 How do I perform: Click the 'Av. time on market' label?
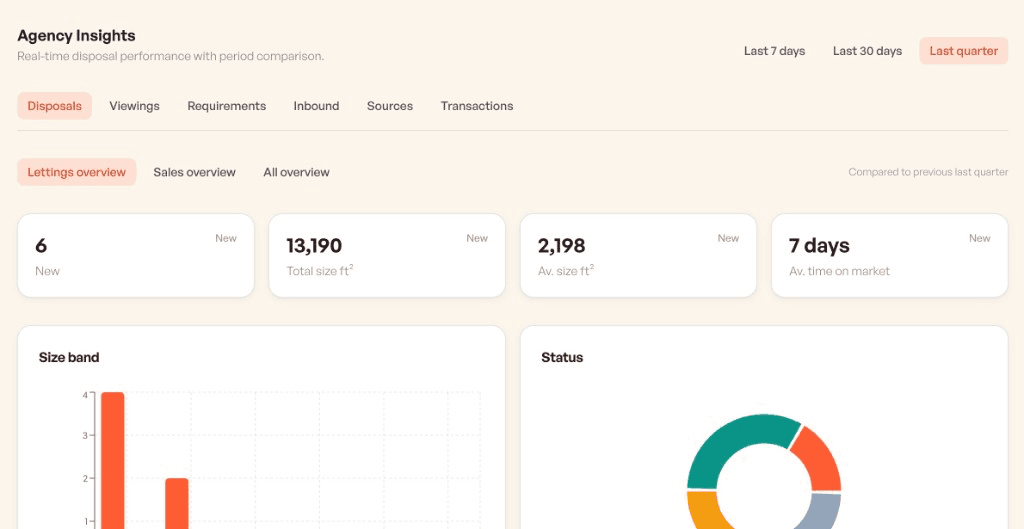[x=839, y=271]
